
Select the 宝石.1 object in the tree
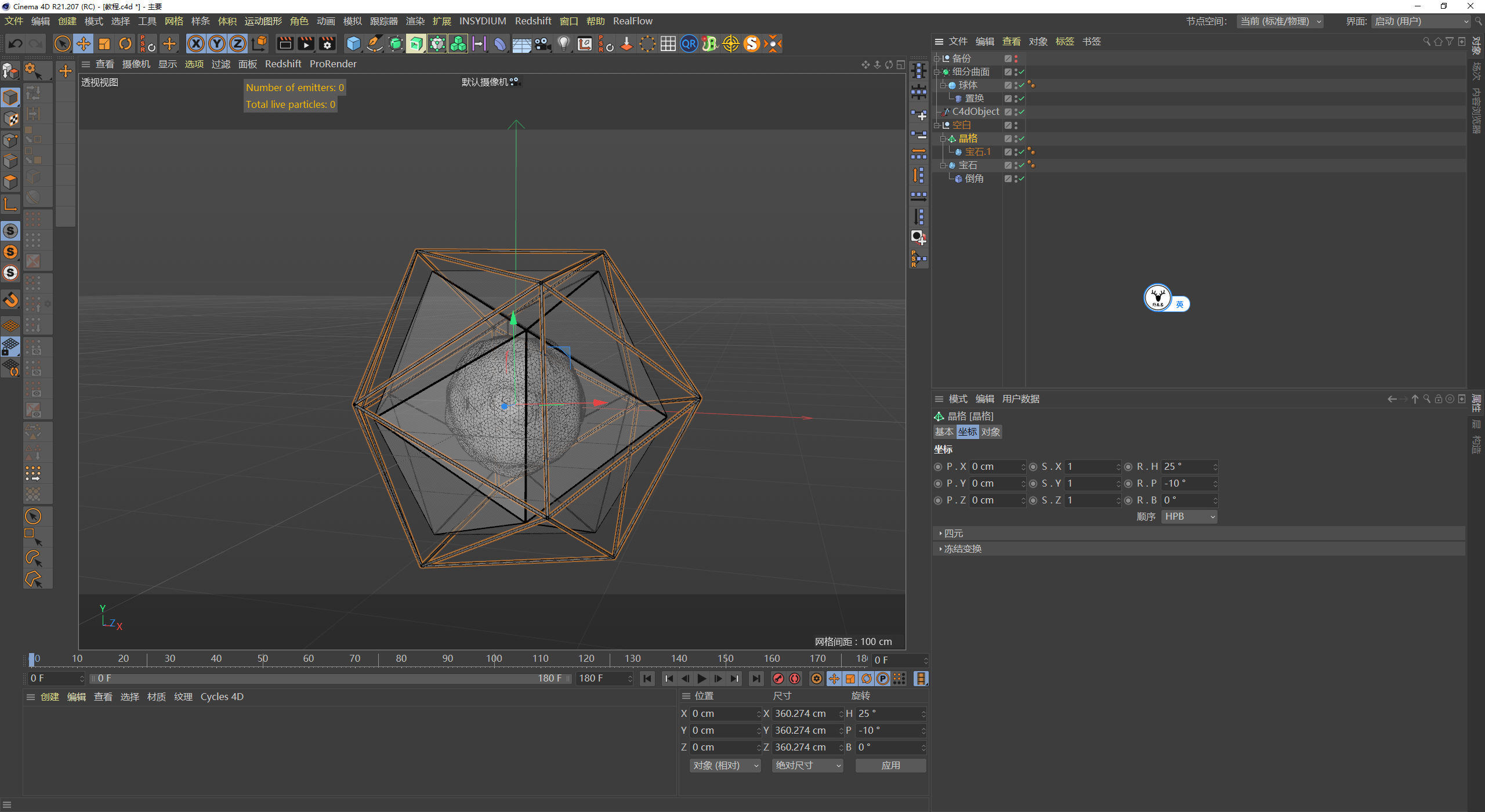tap(977, 152)
